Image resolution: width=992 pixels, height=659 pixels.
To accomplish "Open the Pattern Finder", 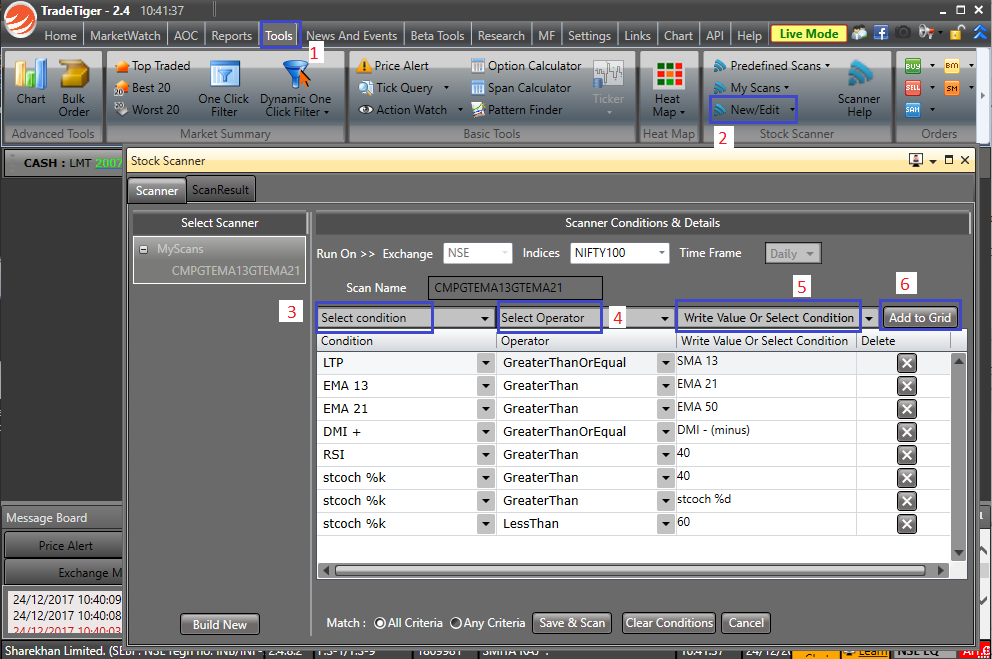I will click(517, 109).
